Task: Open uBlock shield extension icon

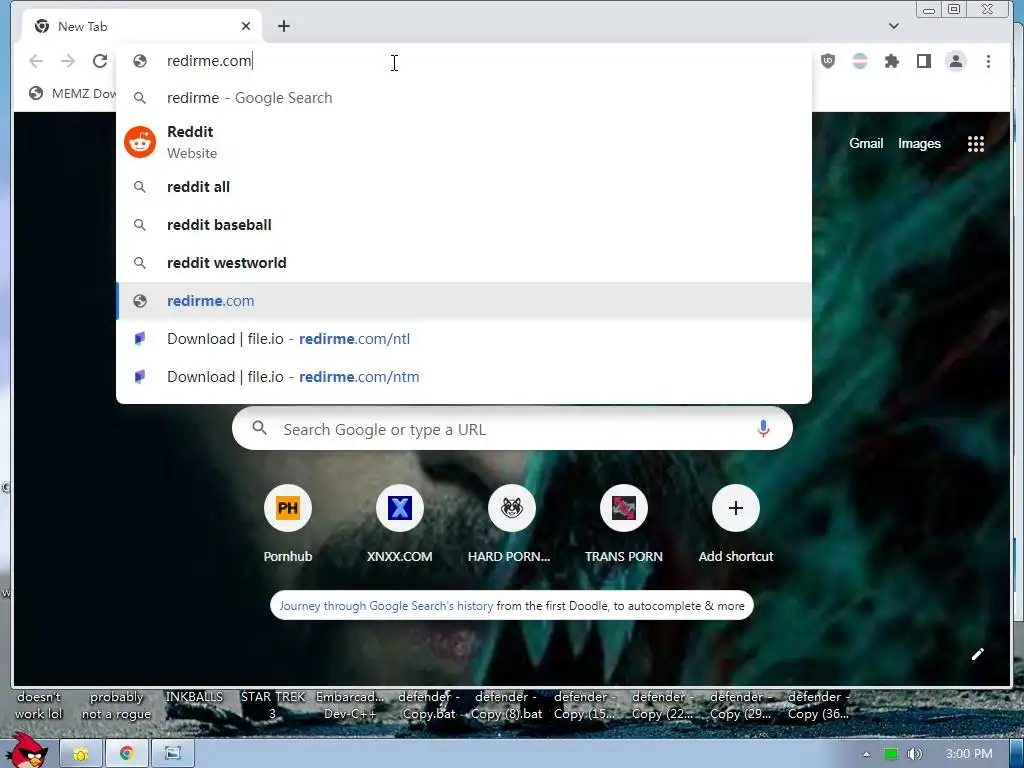Action: 827,61
